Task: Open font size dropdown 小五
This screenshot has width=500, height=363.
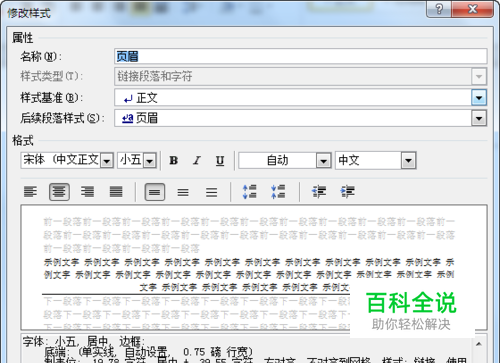Action: tap(150, 161)
